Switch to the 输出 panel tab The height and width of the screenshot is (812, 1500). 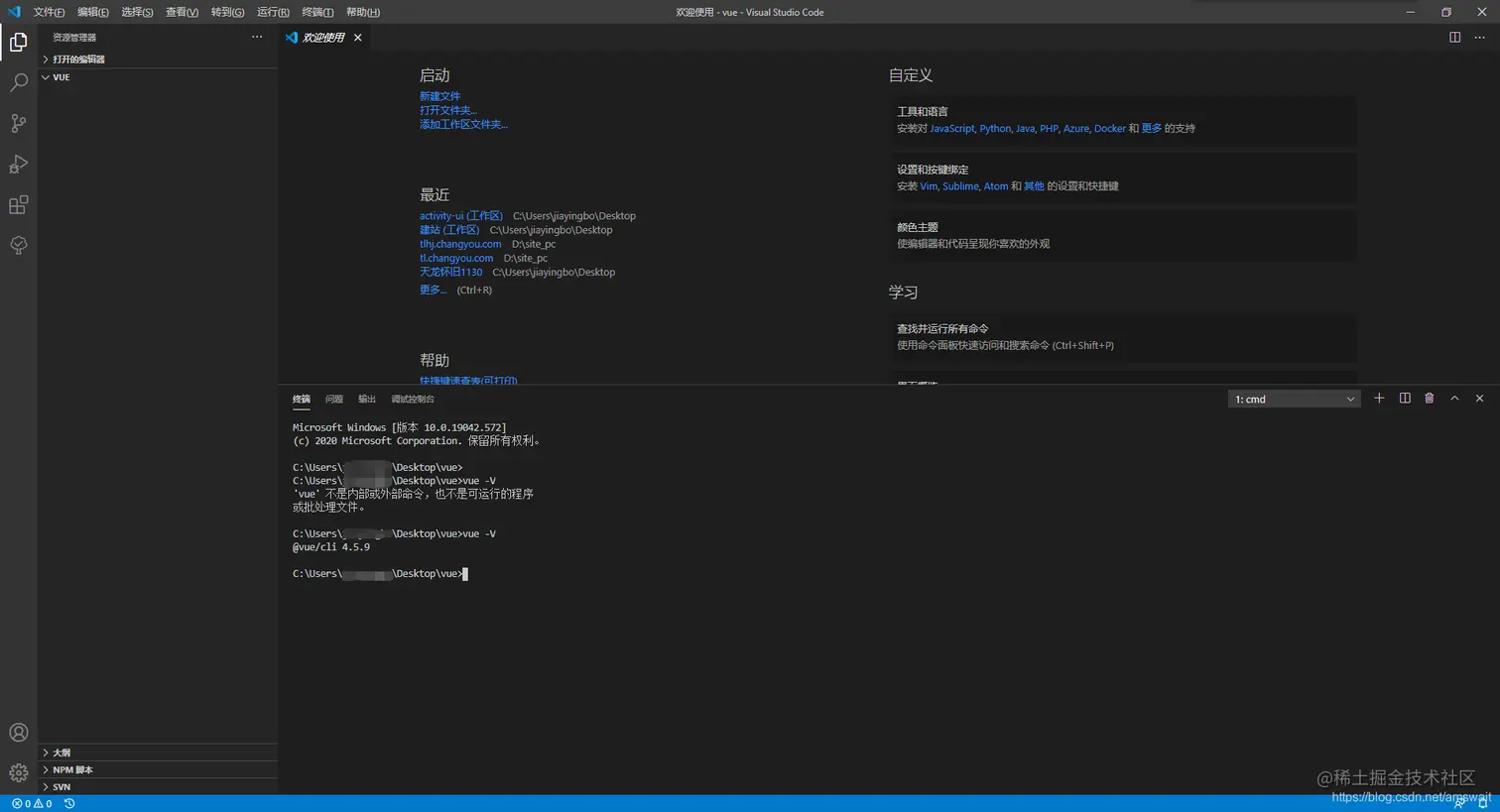click(367, 399)
